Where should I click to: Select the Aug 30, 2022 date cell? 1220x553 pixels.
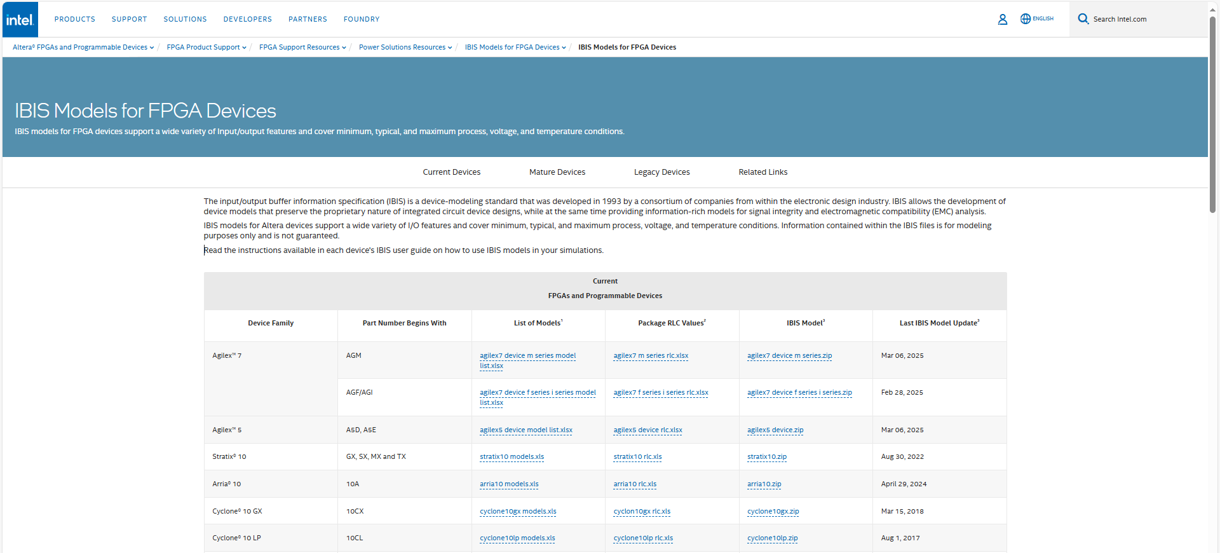tap(939, 457)
